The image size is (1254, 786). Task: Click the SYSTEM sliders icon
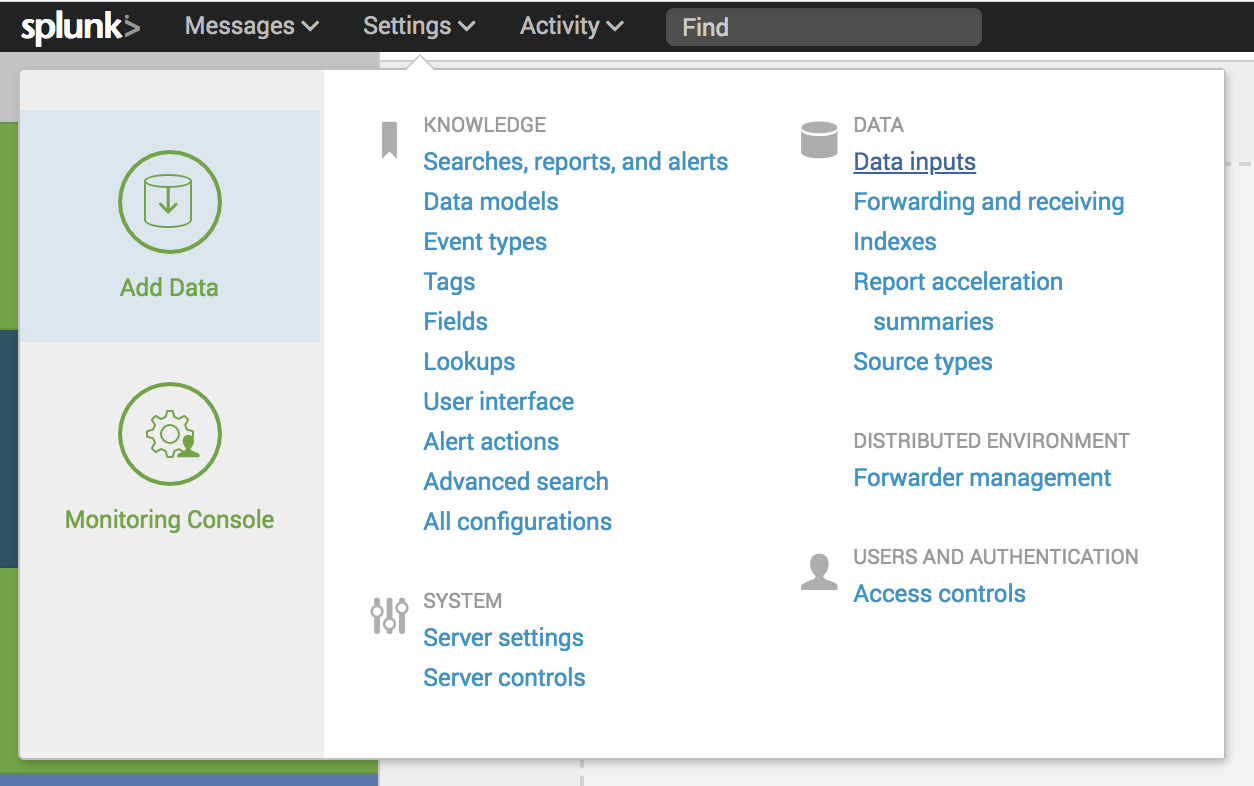coord(390,615)
